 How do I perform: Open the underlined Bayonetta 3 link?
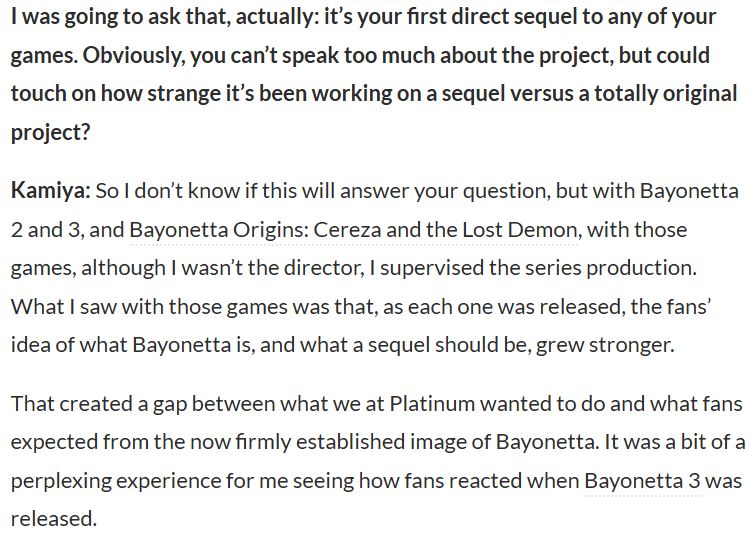pyautogui.click(x=642, y=481)
